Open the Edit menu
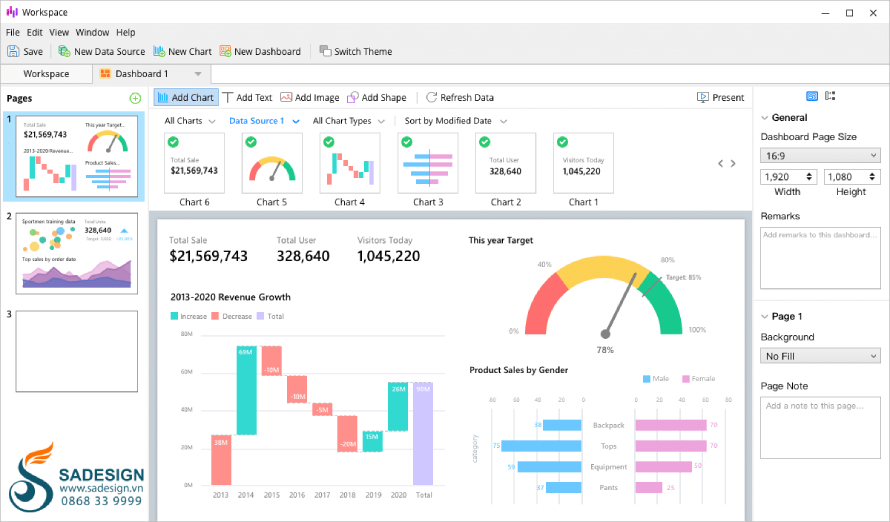 tap(35, 32)
